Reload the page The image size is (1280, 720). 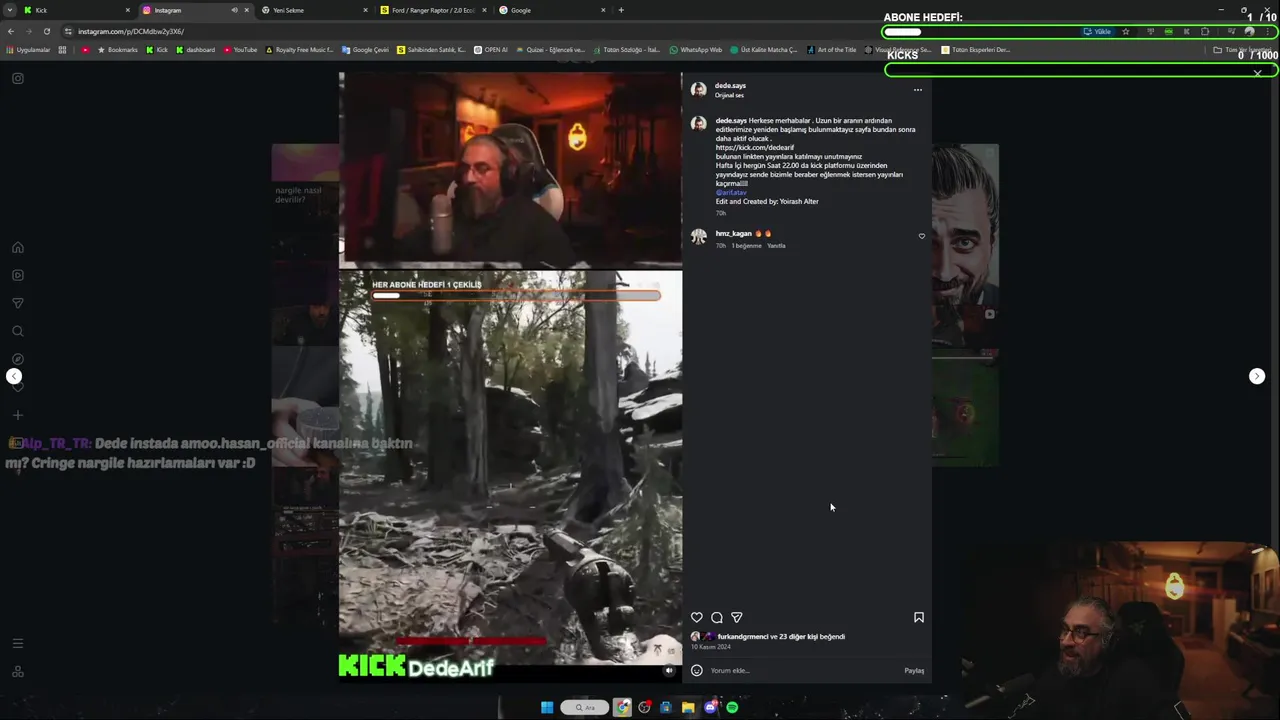(46, 31)
